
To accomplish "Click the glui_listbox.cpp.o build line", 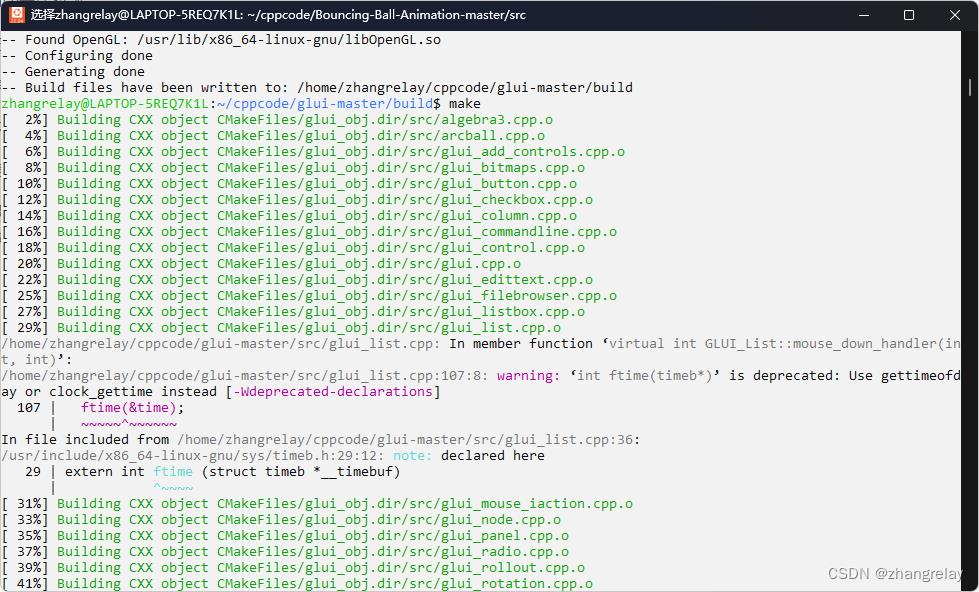I will tap(293, 312).
